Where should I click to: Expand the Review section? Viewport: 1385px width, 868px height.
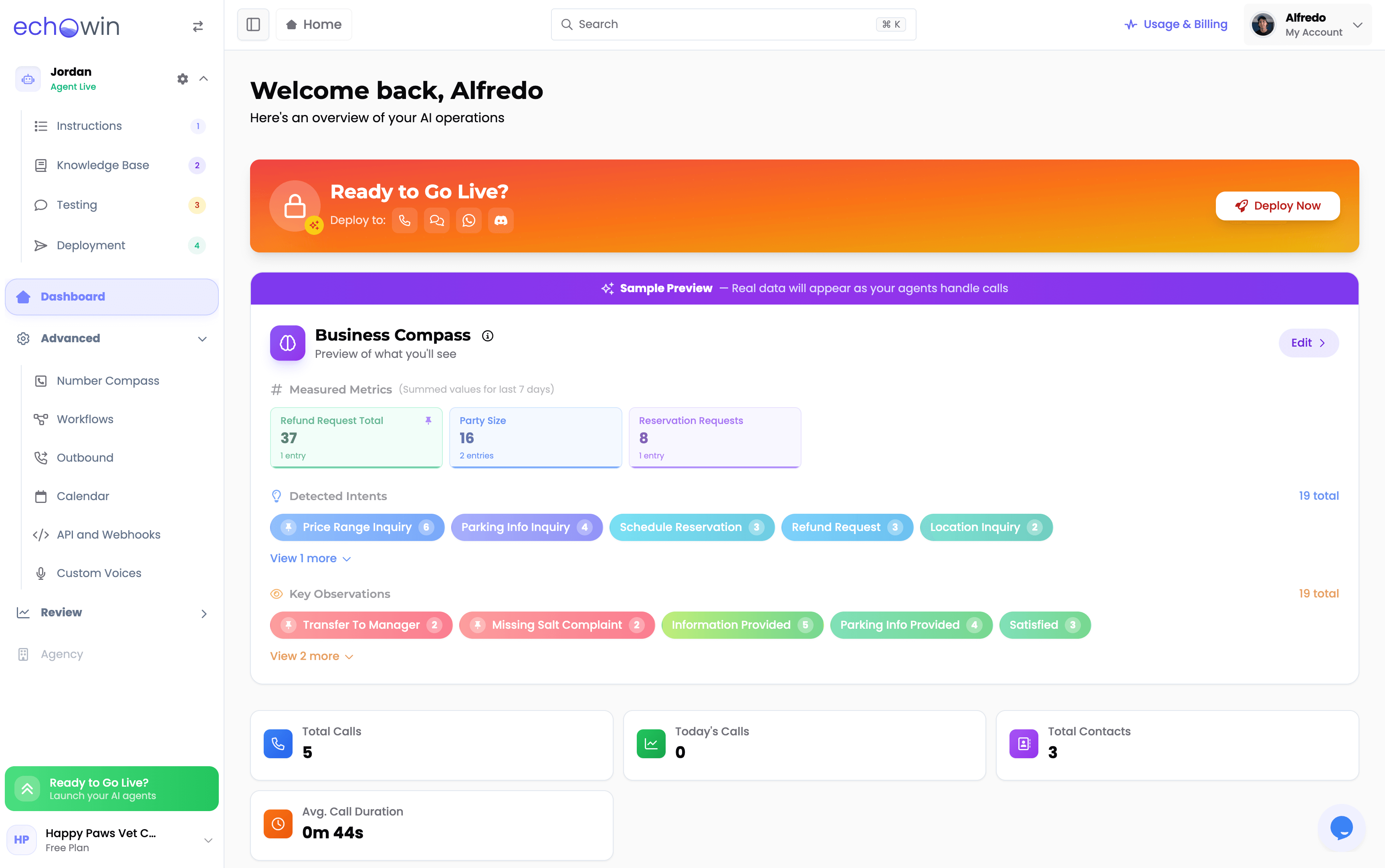coord(112,613)
